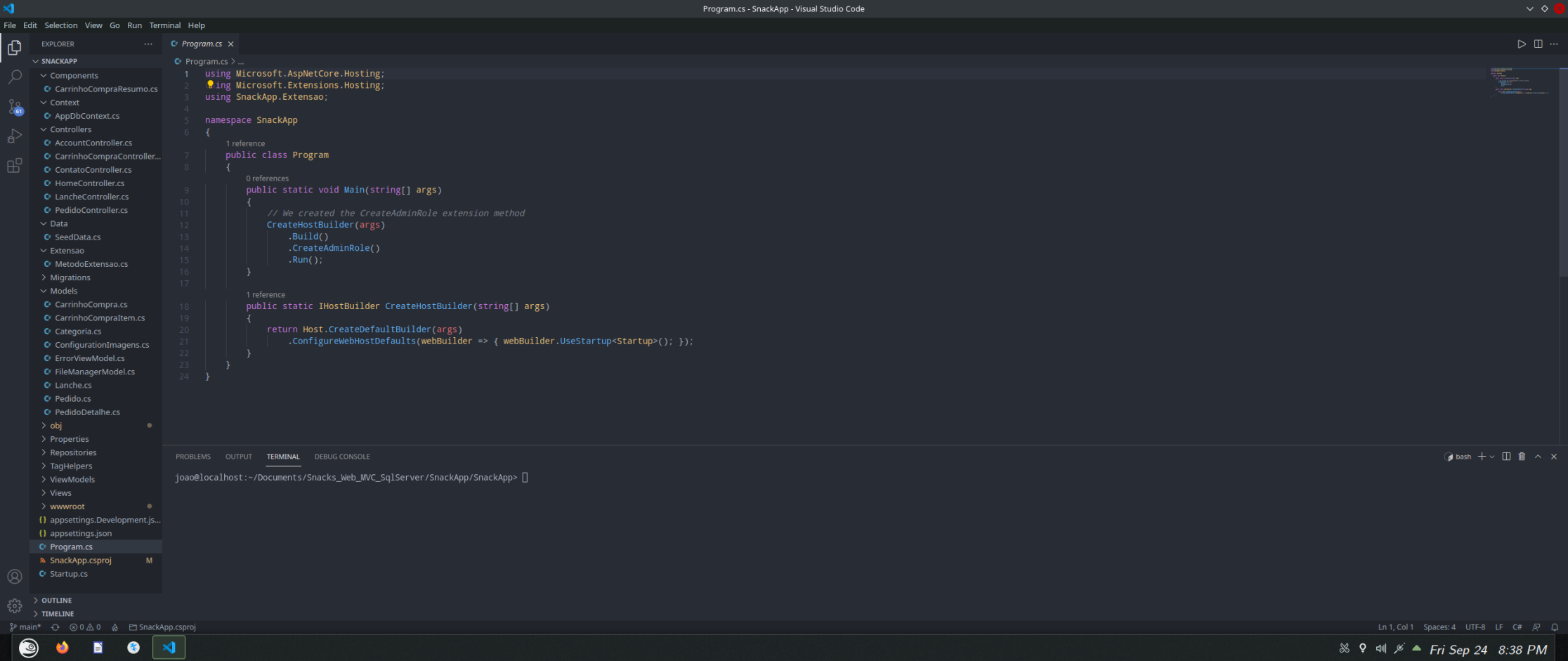Screen dimensions: 1568x661
Task: Open the Run and Debug view
Action: pos(14,136)
